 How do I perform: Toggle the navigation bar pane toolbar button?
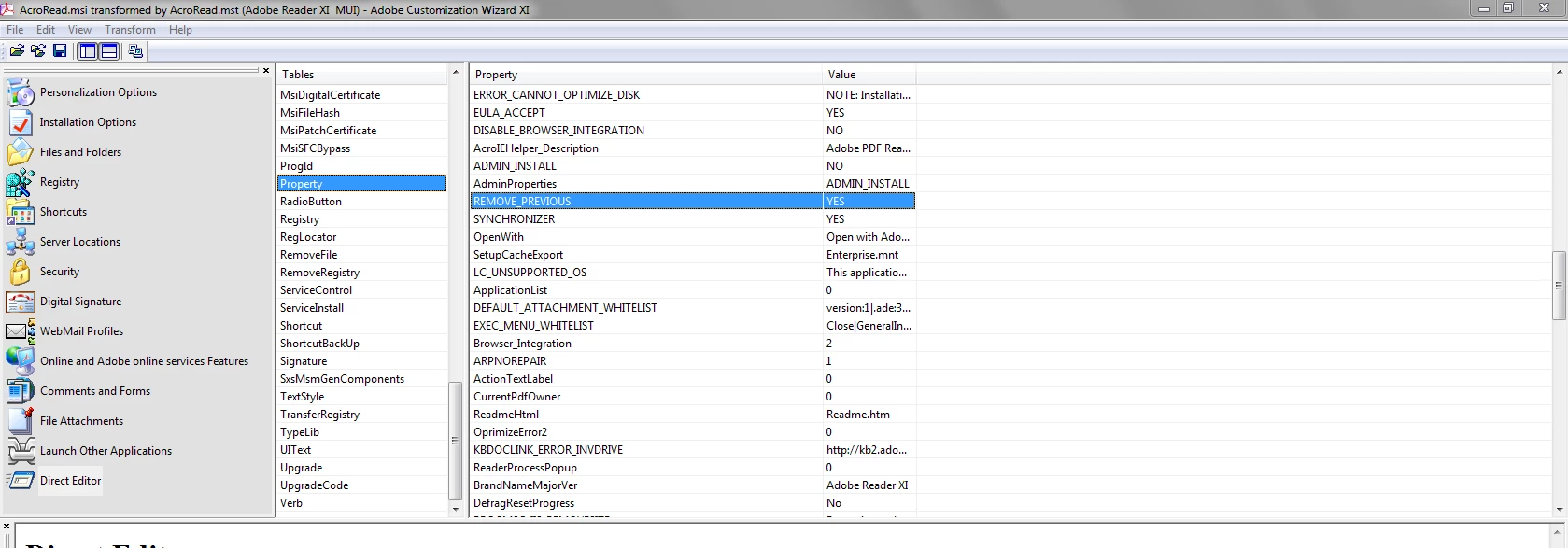88,51
